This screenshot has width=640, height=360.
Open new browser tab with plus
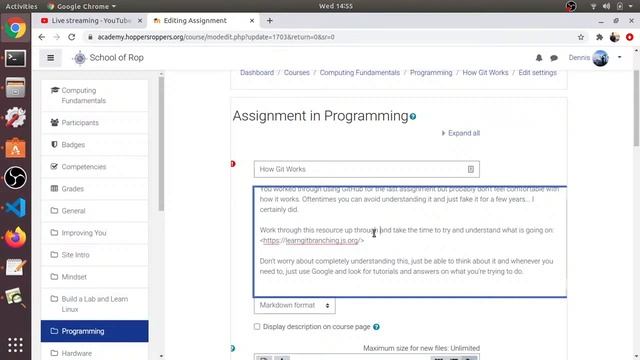[x=269, y=20]
